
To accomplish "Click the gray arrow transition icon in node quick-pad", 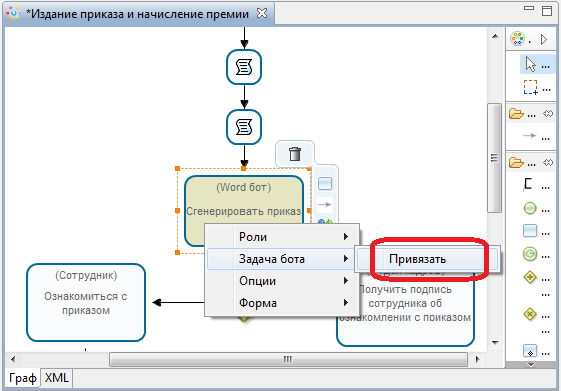I will (325, 205).
